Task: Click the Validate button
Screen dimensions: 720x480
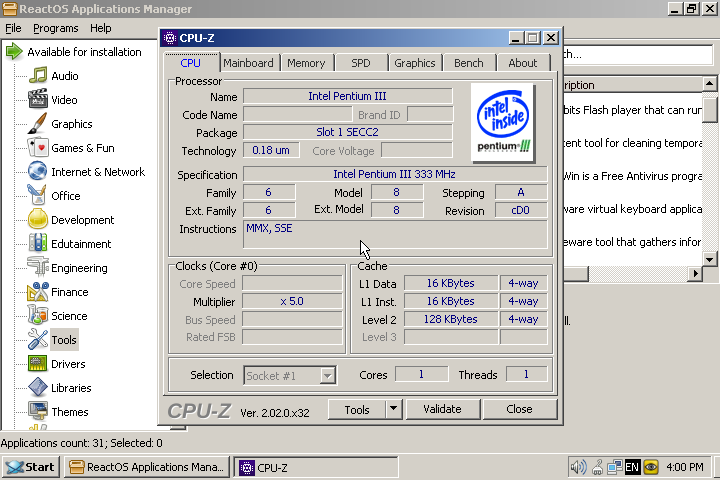Action: 443,409
